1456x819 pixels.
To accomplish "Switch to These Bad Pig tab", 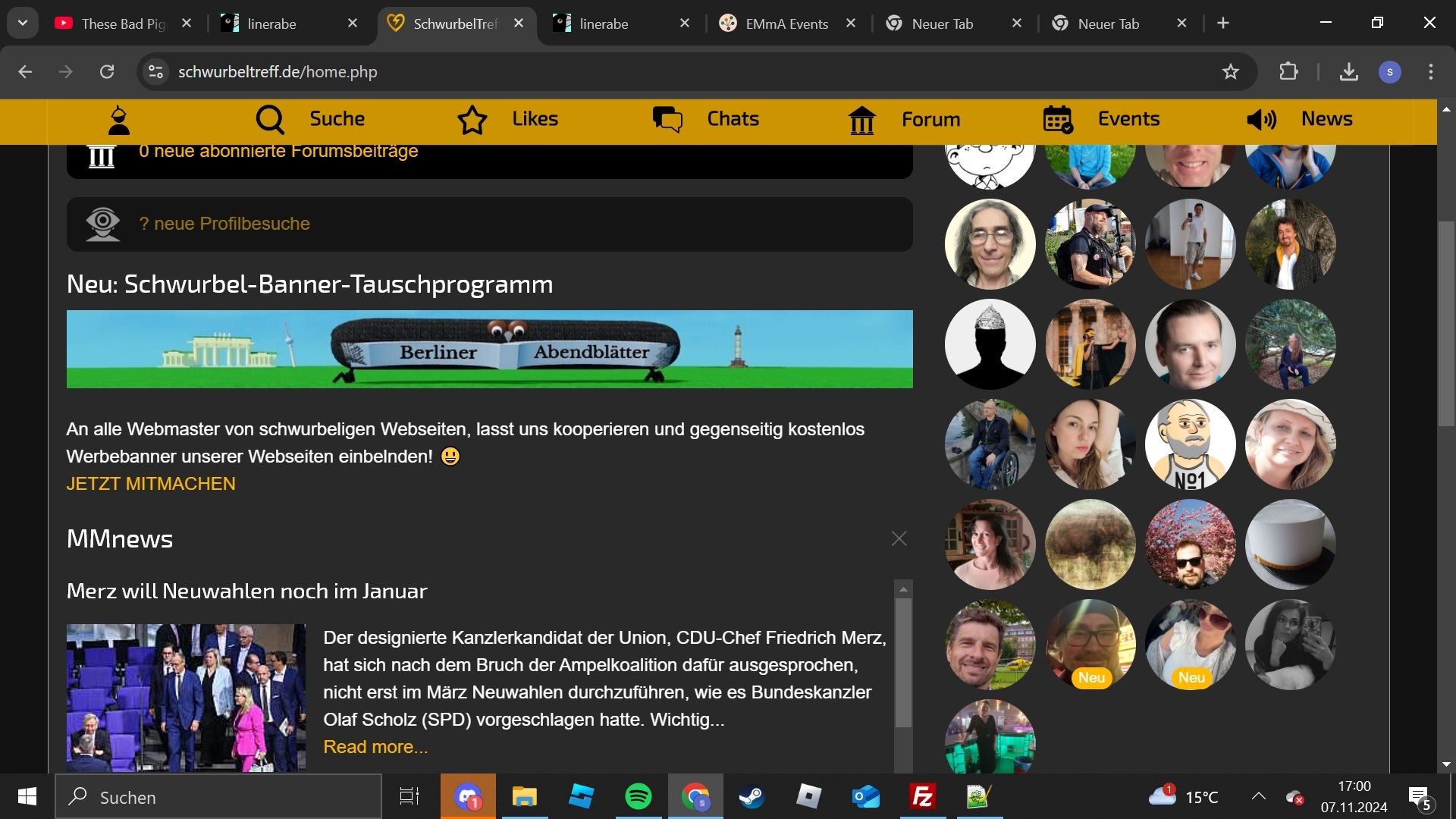I will pyautogui.click(x=121, y=24).
